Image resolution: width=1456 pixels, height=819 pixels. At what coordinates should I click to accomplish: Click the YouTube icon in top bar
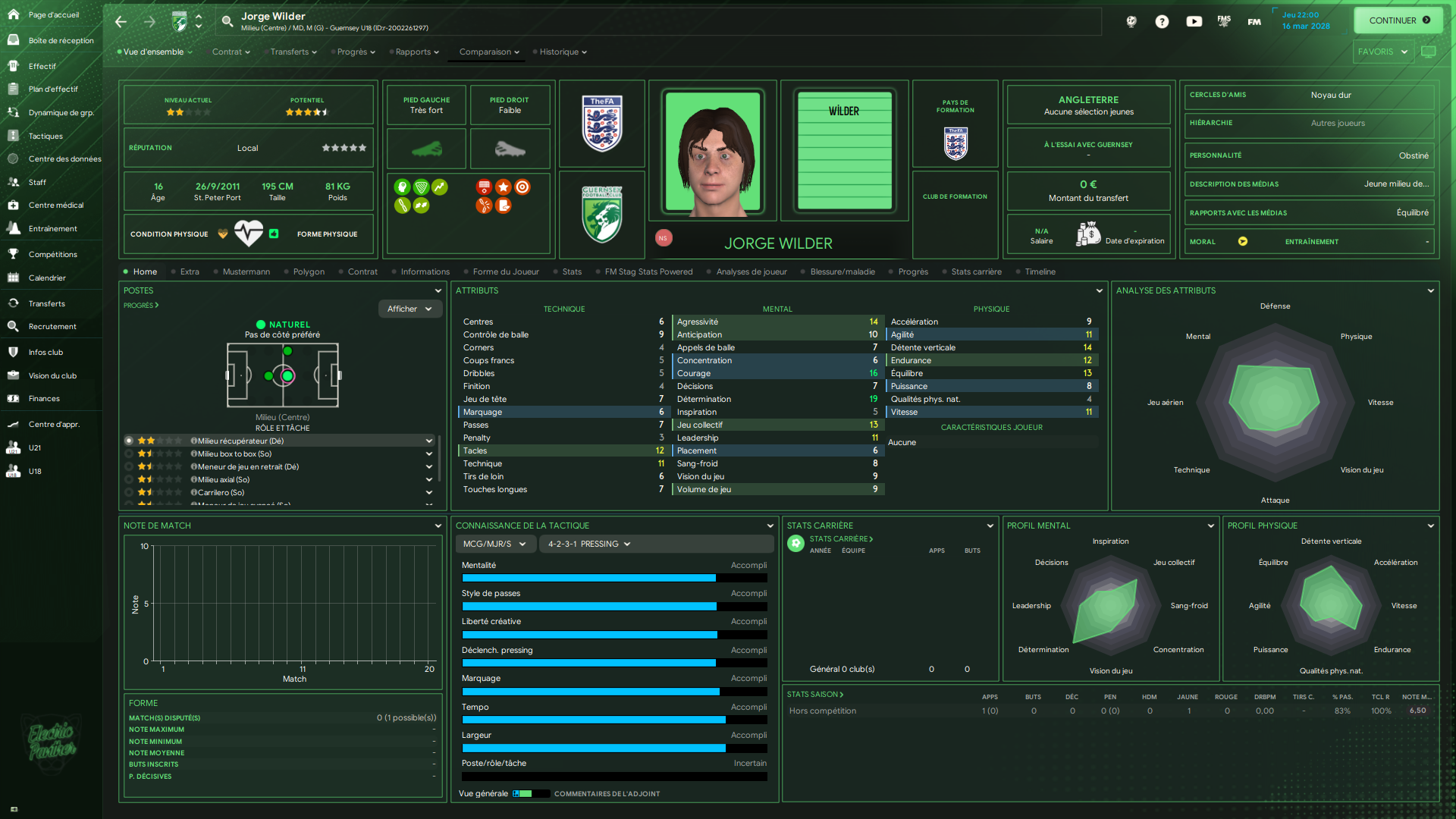[x=1194, y=21]
